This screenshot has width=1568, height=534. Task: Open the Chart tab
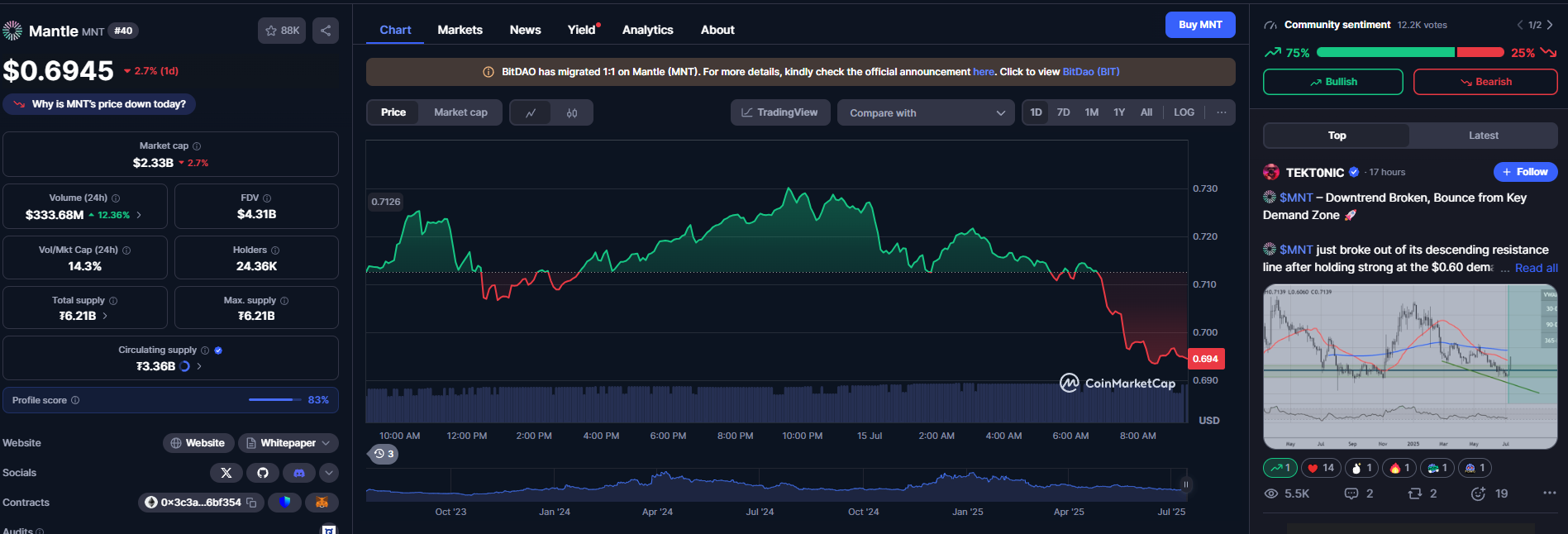pyautogui.click(x=395, y=30)
